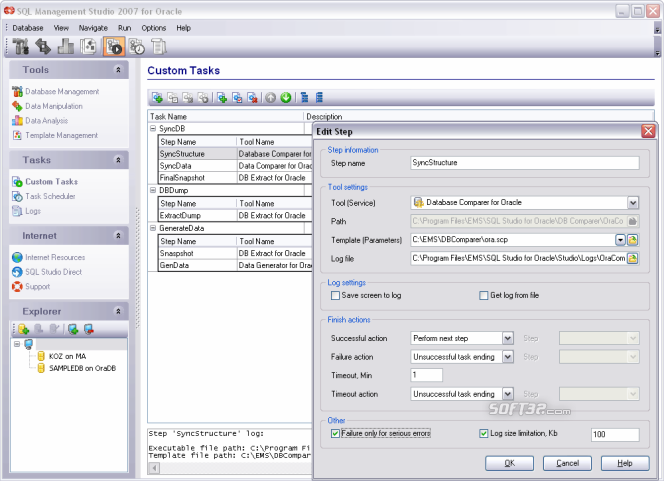Click the add database icon in Explorer toolbar

coord(23,329)
